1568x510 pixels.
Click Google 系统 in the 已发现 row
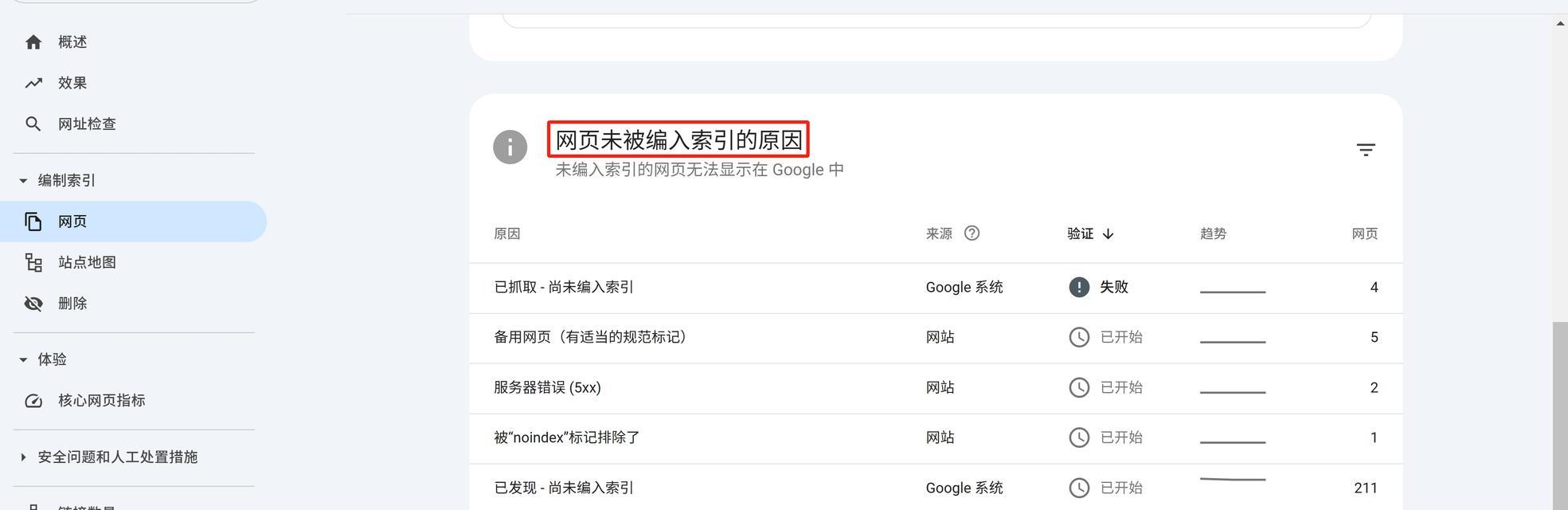[964, 488]
